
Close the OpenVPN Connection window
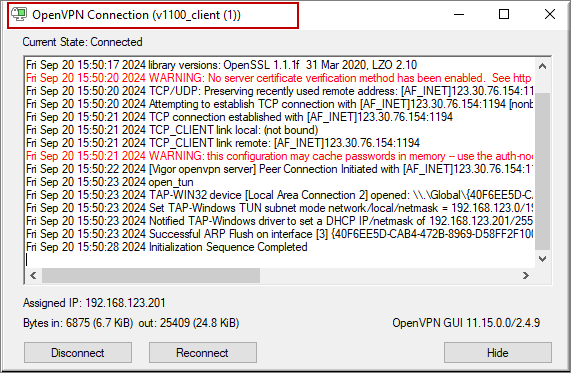click(550, 14)
